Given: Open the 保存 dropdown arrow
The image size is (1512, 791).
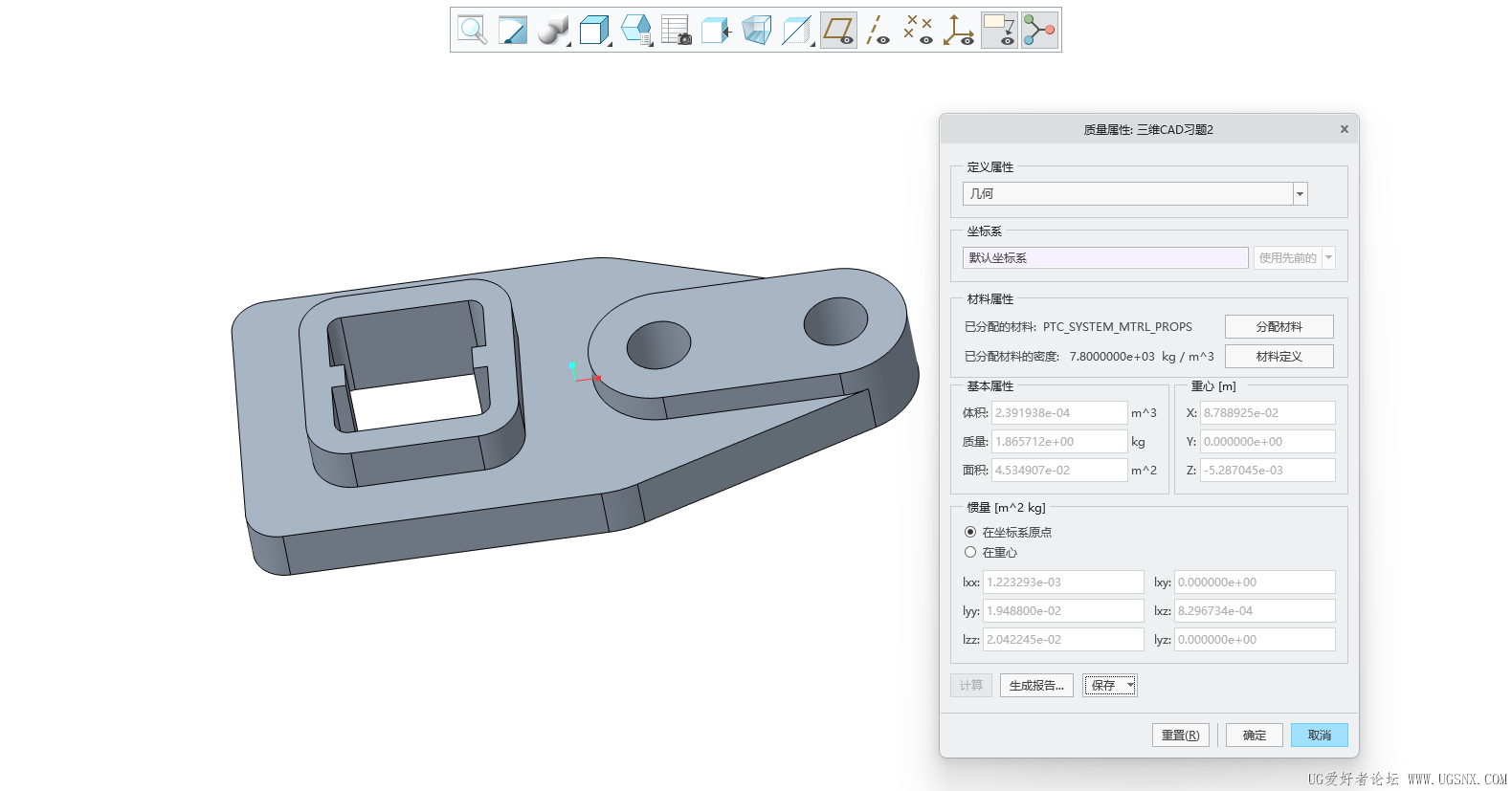Looking at the screenshot, I should 1130,685.
